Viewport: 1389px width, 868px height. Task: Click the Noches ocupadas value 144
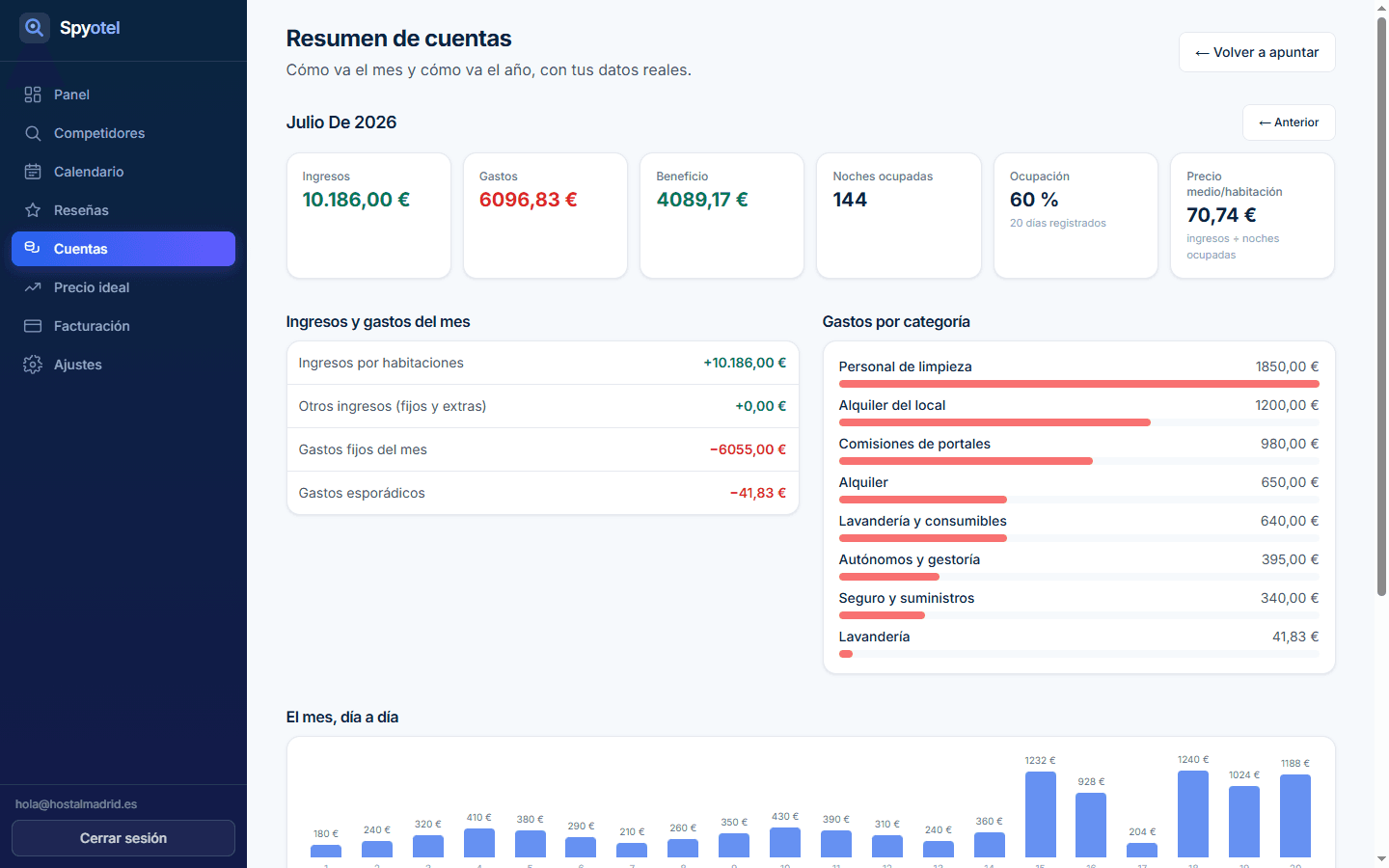[x=850, y=200]
